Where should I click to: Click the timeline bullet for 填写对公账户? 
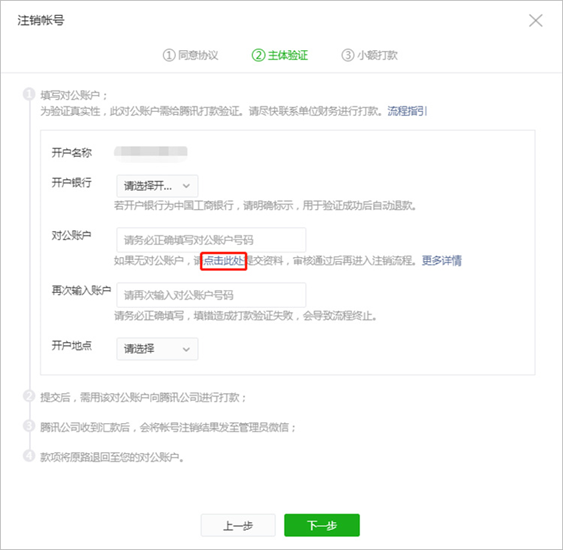[29, 94]
